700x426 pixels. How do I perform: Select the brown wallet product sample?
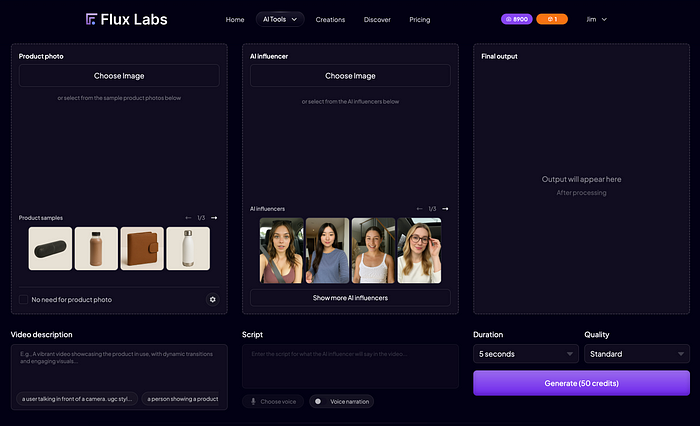pos(142,248)
